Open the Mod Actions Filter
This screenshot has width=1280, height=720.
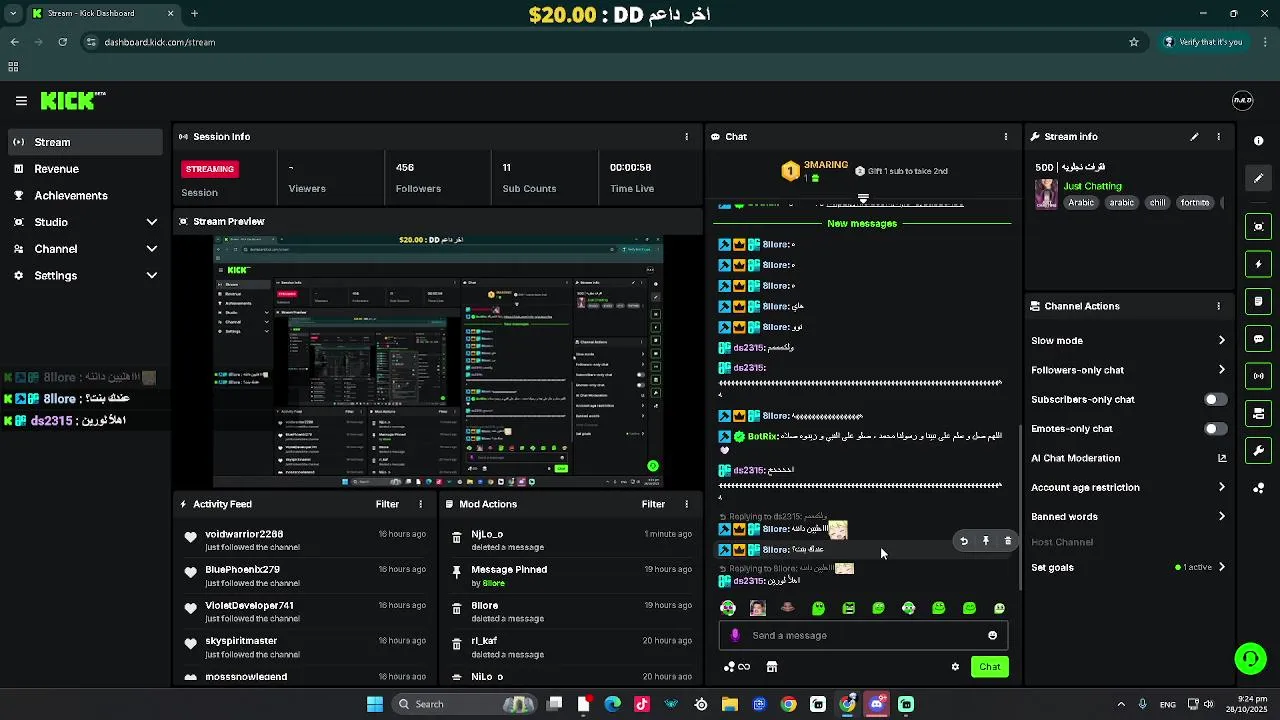pos(653,505)
